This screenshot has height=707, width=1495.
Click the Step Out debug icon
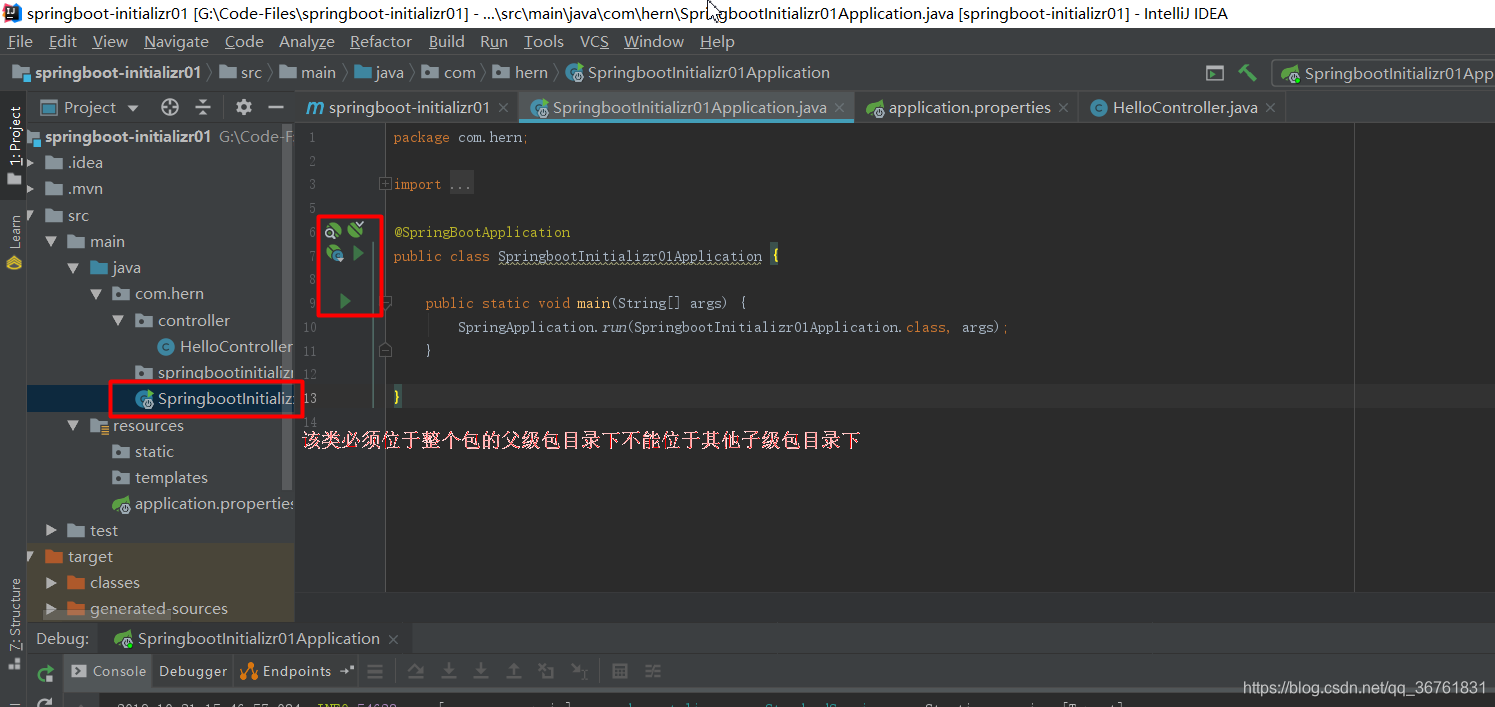[x=514, y=671]
